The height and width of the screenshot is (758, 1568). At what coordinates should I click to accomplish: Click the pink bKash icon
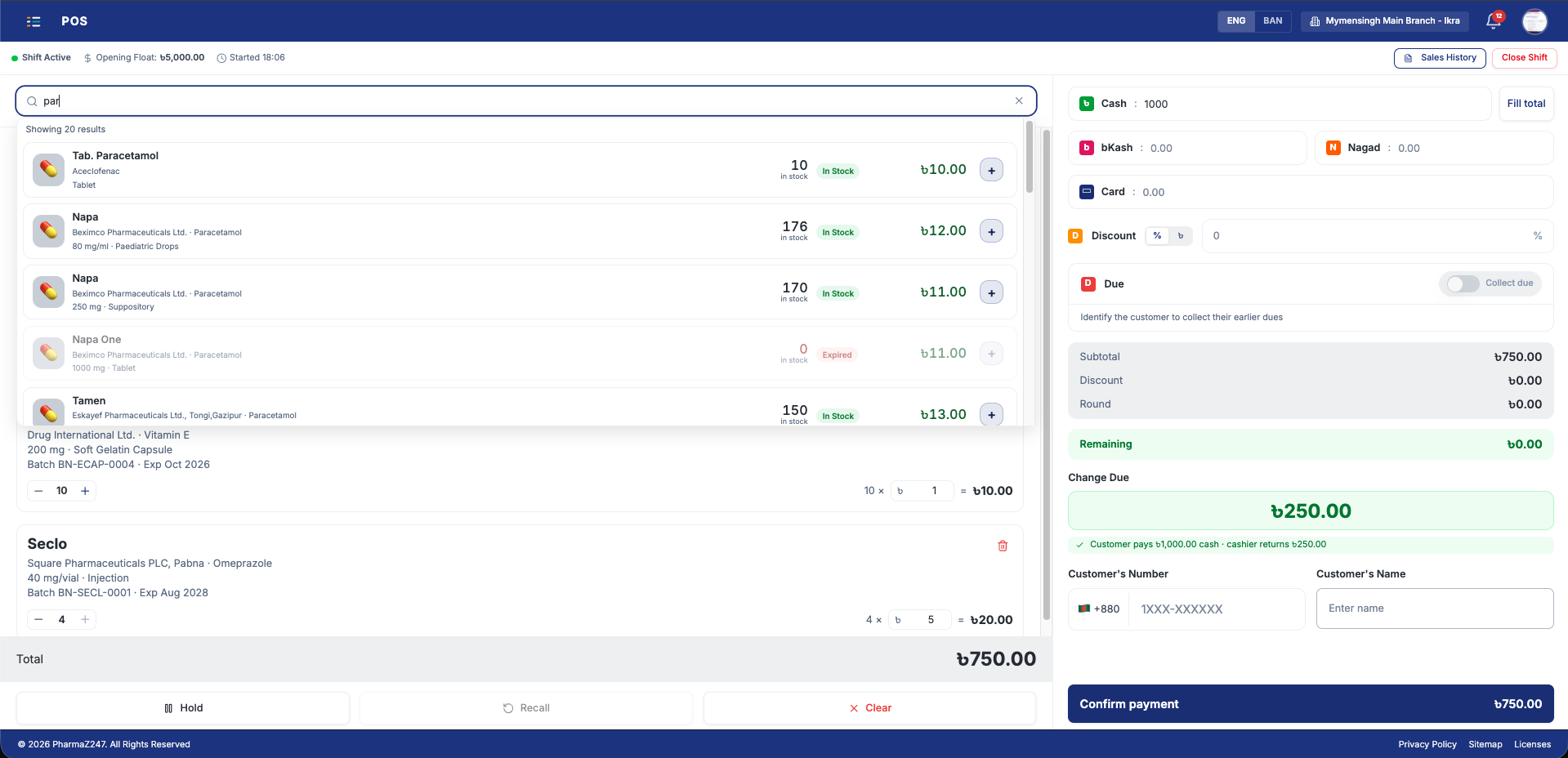point(1087,148)
